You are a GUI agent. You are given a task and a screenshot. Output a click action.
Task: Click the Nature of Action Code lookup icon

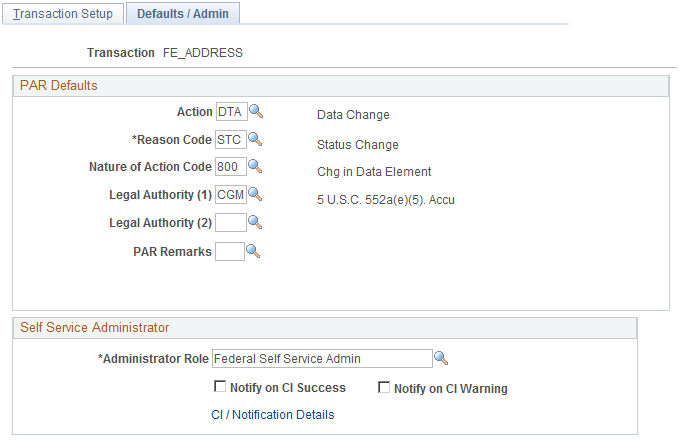(x=256, y=167)
